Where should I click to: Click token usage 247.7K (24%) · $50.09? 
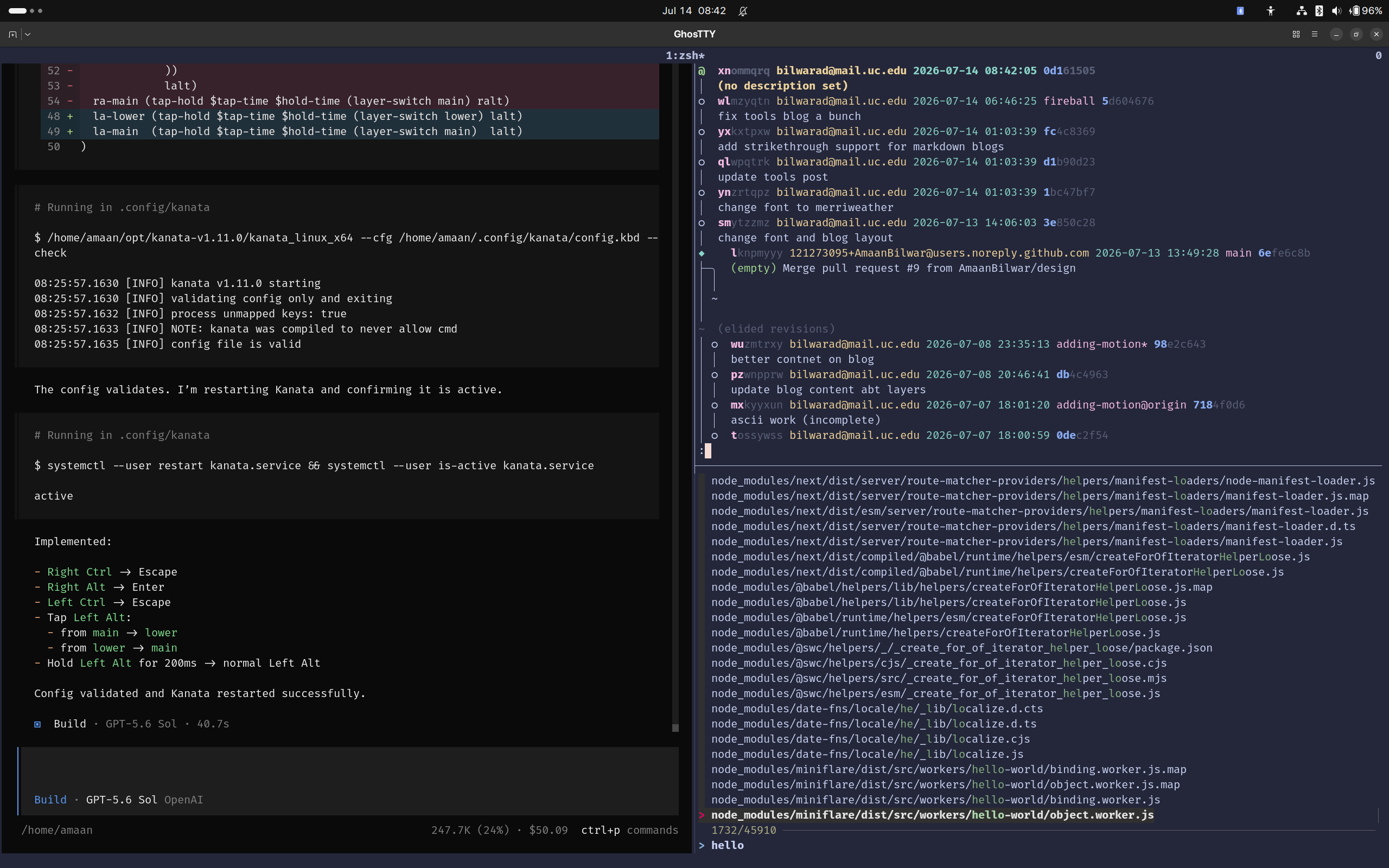point(499,831)
